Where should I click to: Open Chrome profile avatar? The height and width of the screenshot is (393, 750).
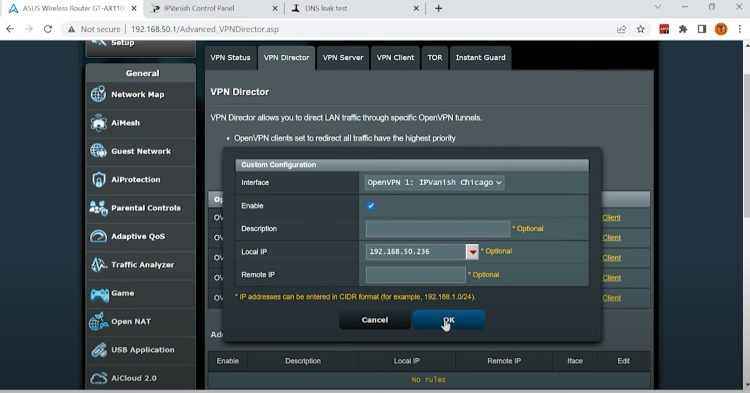(x=721, y=29)
